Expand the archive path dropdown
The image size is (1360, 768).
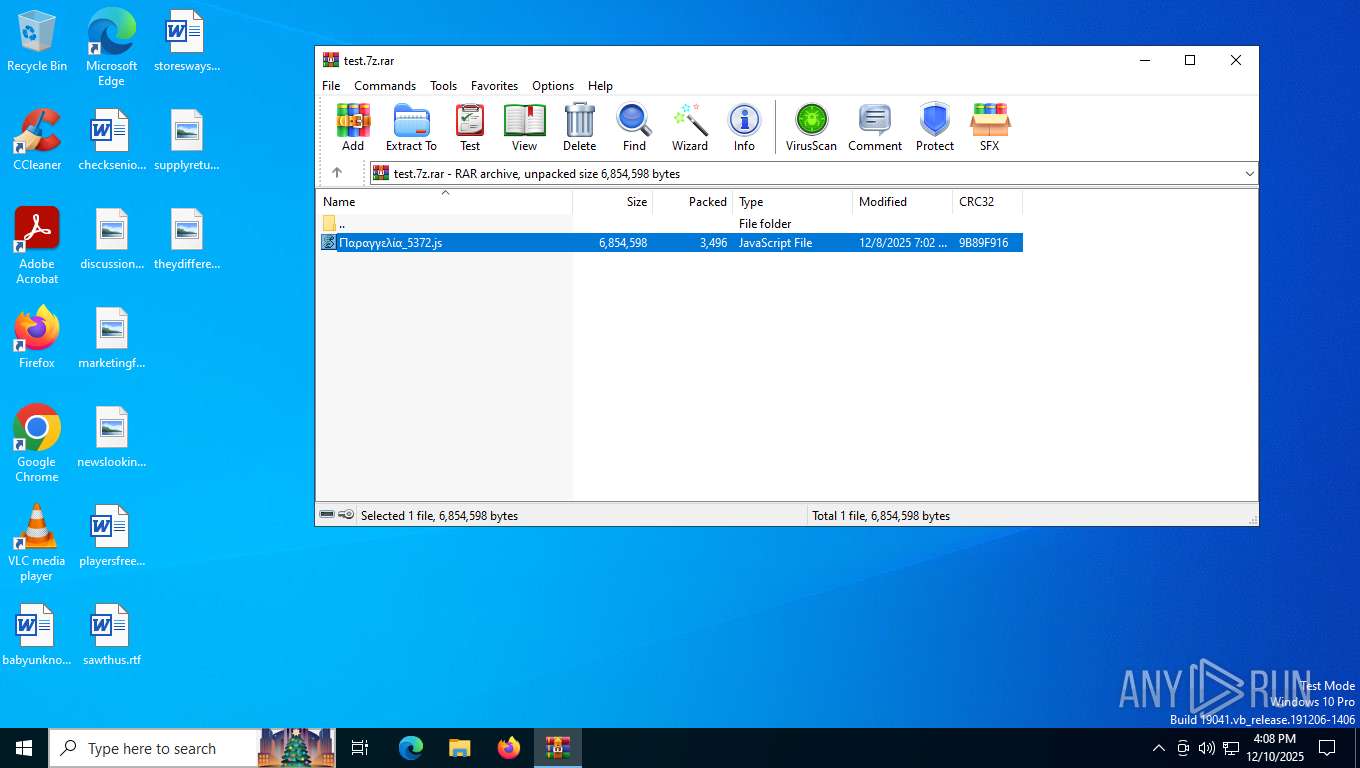click(x=1249, y=174)
